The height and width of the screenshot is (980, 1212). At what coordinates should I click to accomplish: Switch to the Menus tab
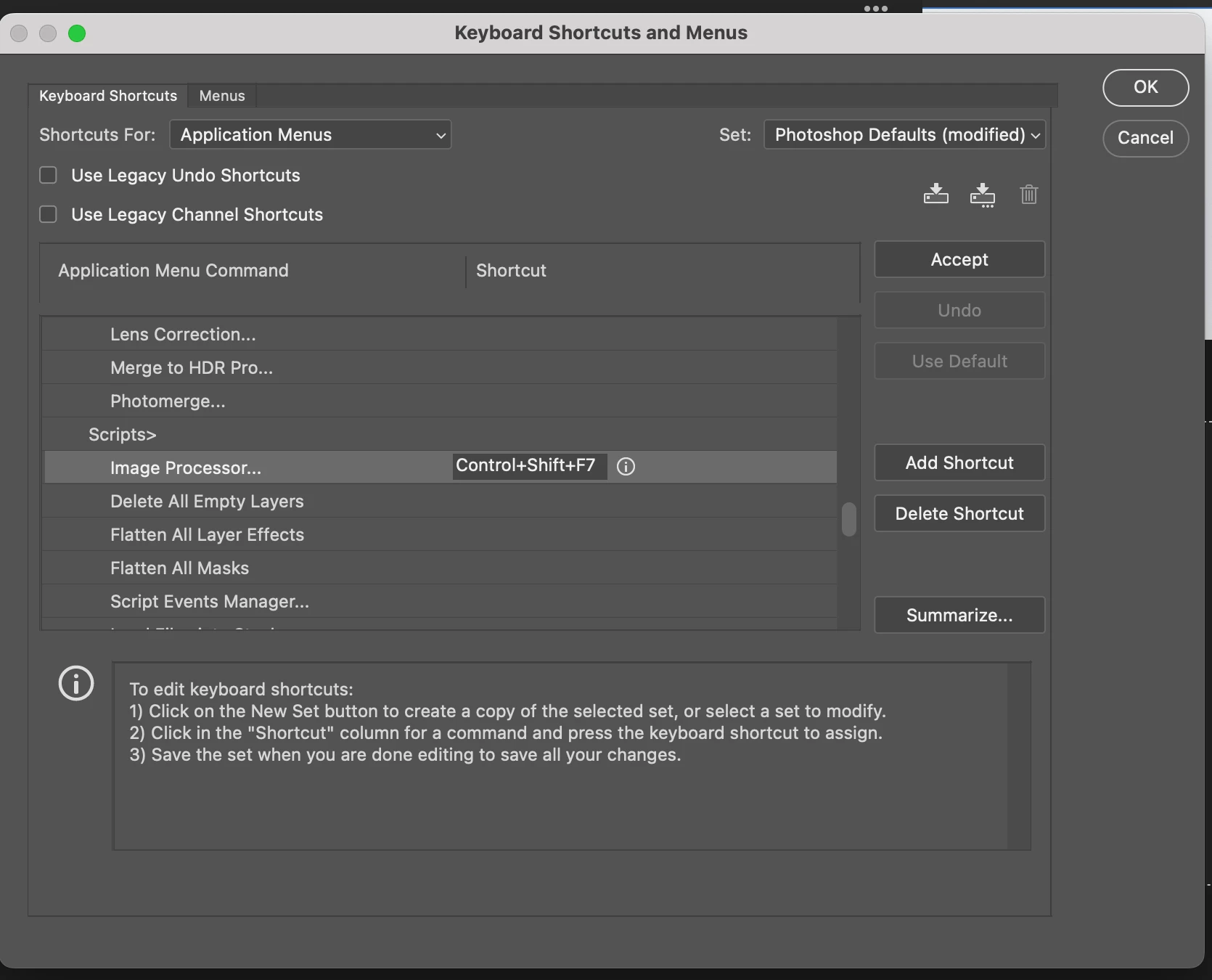click(222, 96)
